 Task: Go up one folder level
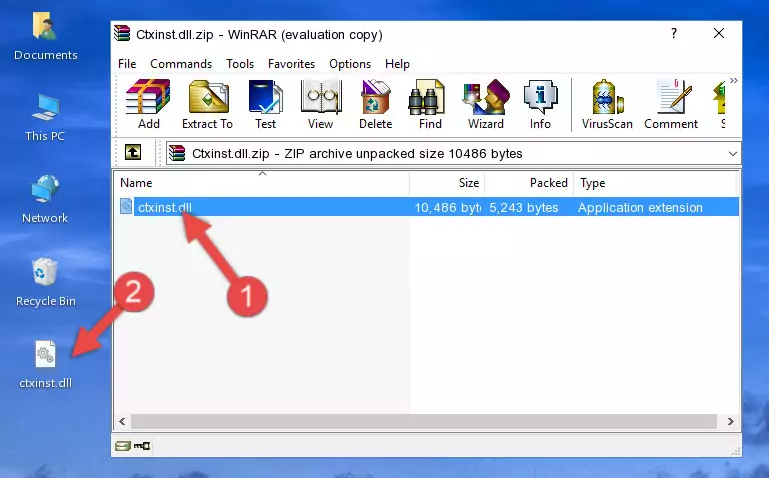[133, 152]
